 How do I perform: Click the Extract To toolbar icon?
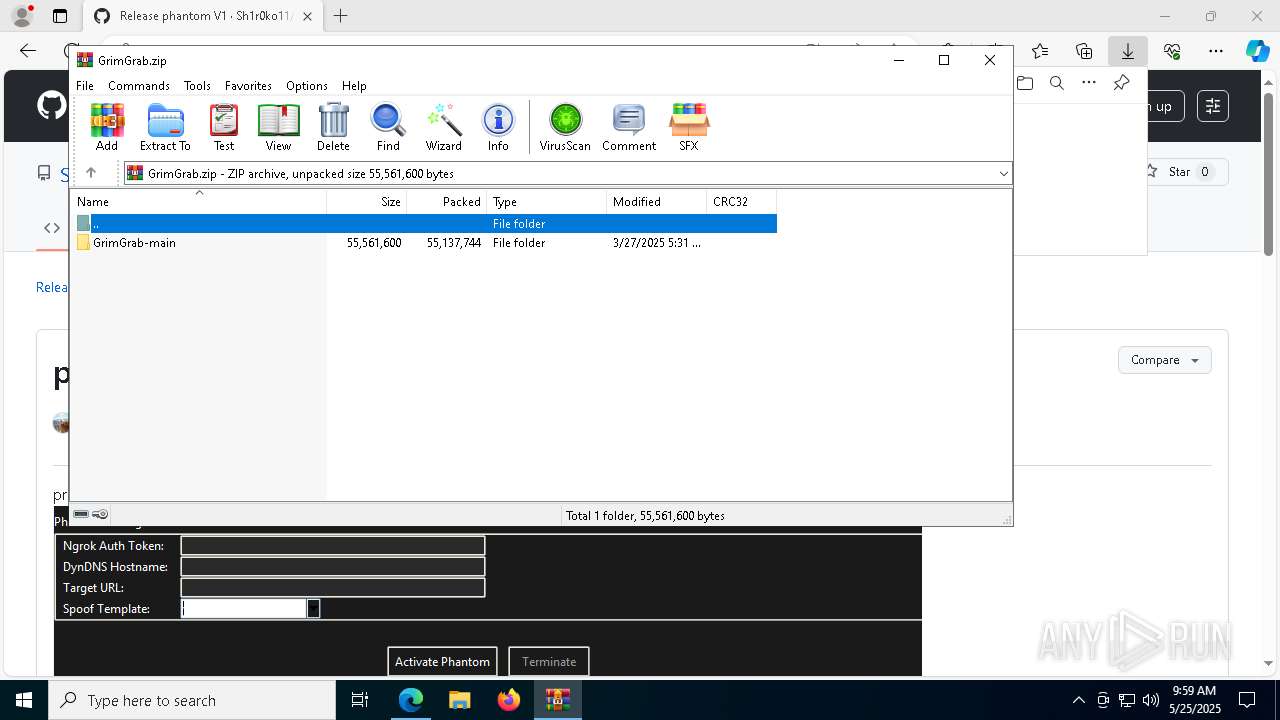pos(165,127)
